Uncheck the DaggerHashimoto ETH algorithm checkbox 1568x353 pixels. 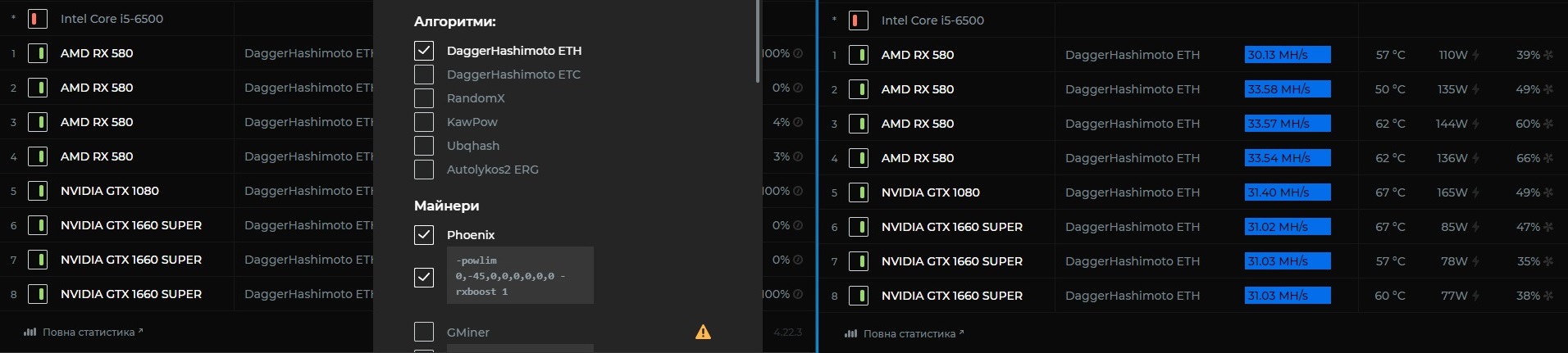pos(424,51)
